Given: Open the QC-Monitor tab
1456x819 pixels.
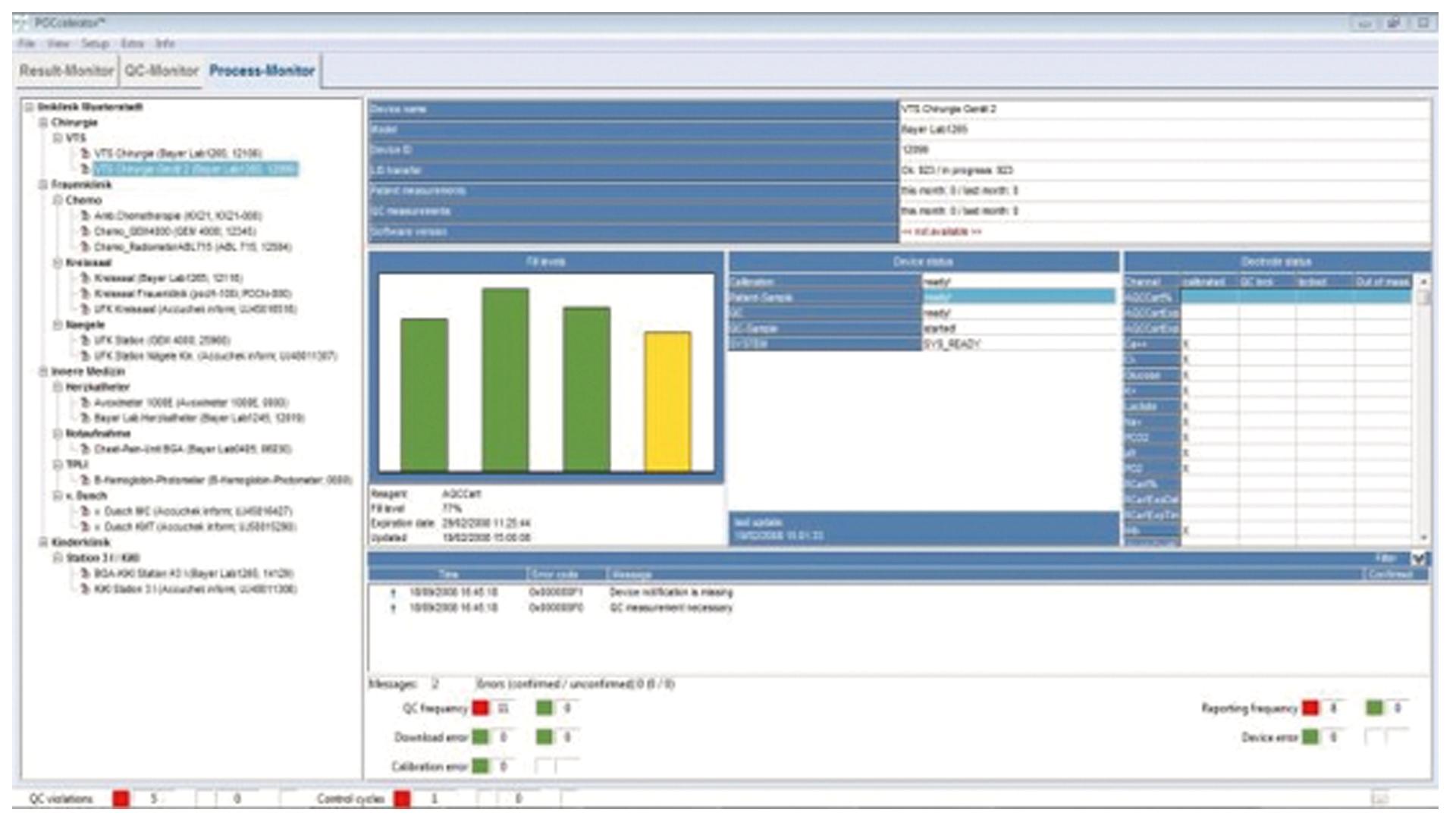Looking at the screenshot, I should 162,71.
